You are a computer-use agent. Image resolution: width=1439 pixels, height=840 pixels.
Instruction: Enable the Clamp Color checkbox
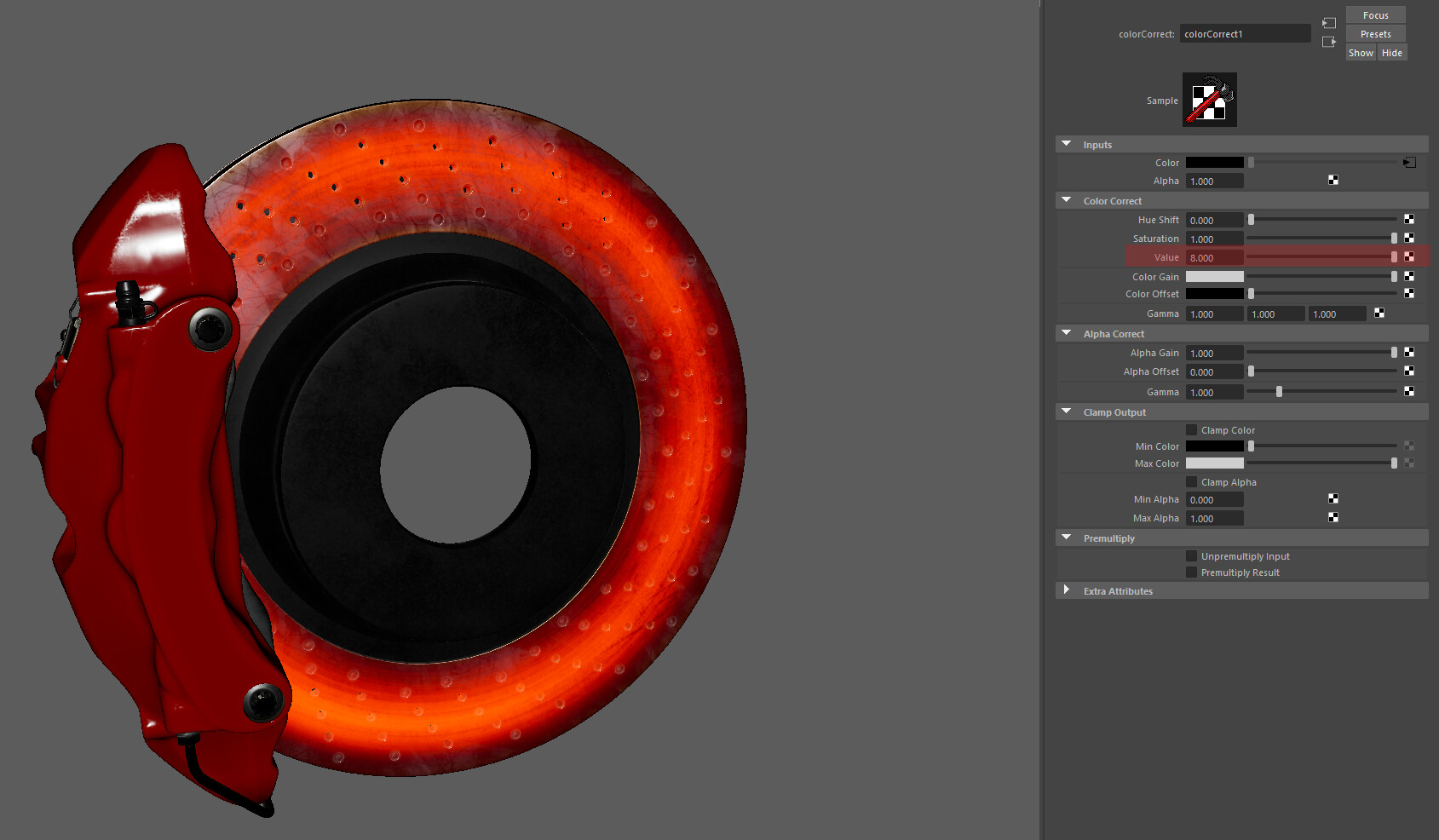coord(1190,430)
